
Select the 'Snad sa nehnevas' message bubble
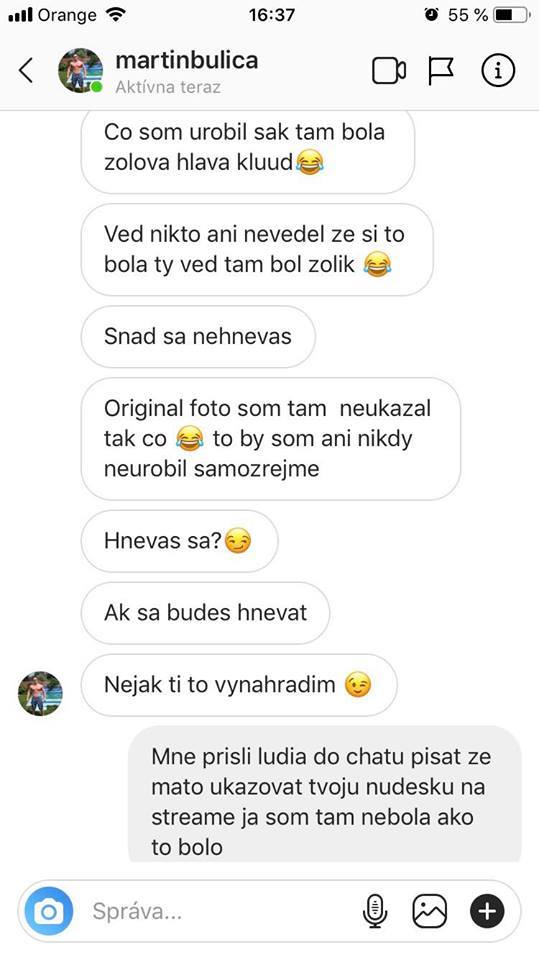(198, 337)
